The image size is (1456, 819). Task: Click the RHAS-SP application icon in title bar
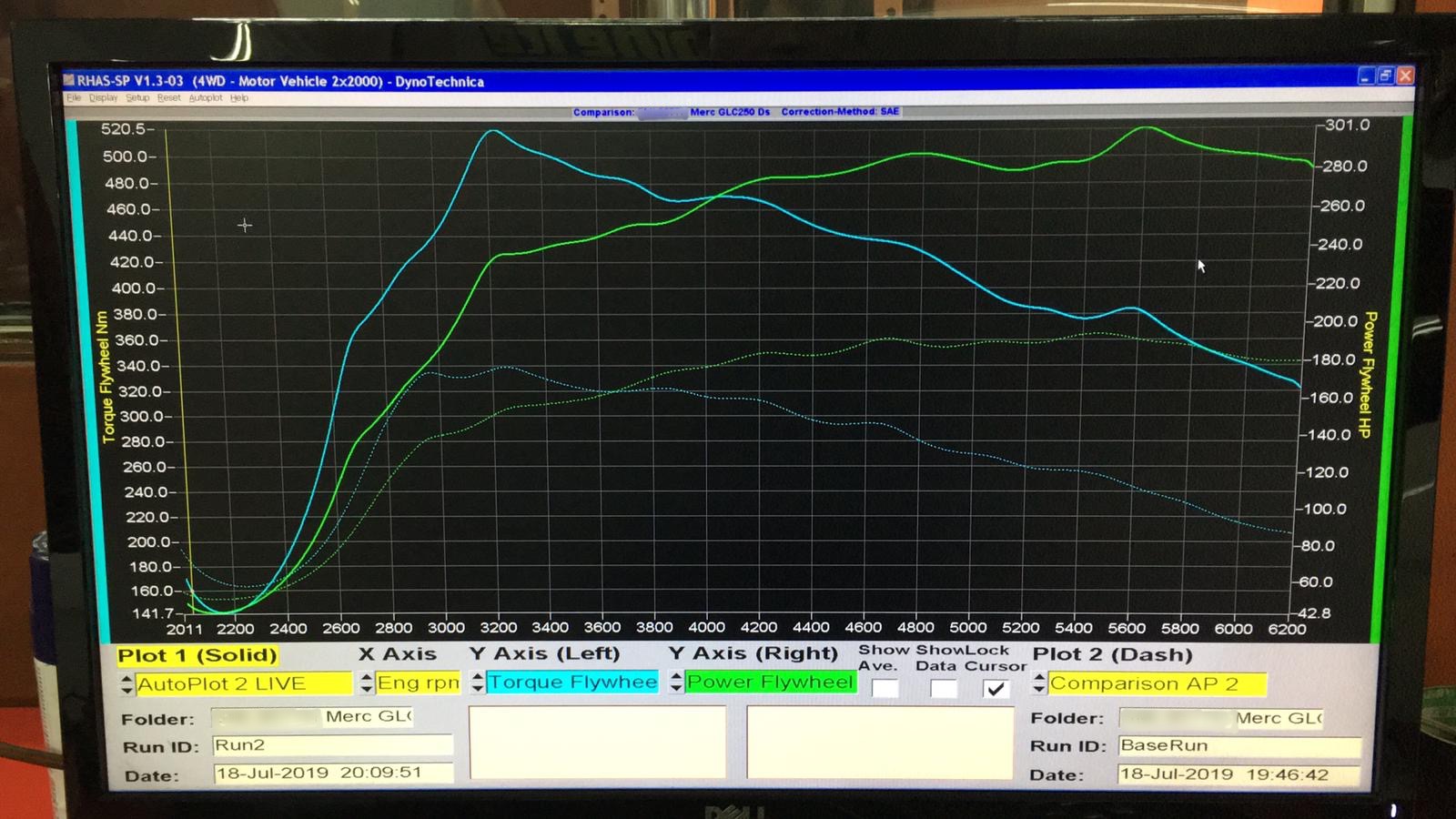coord(69,80)
